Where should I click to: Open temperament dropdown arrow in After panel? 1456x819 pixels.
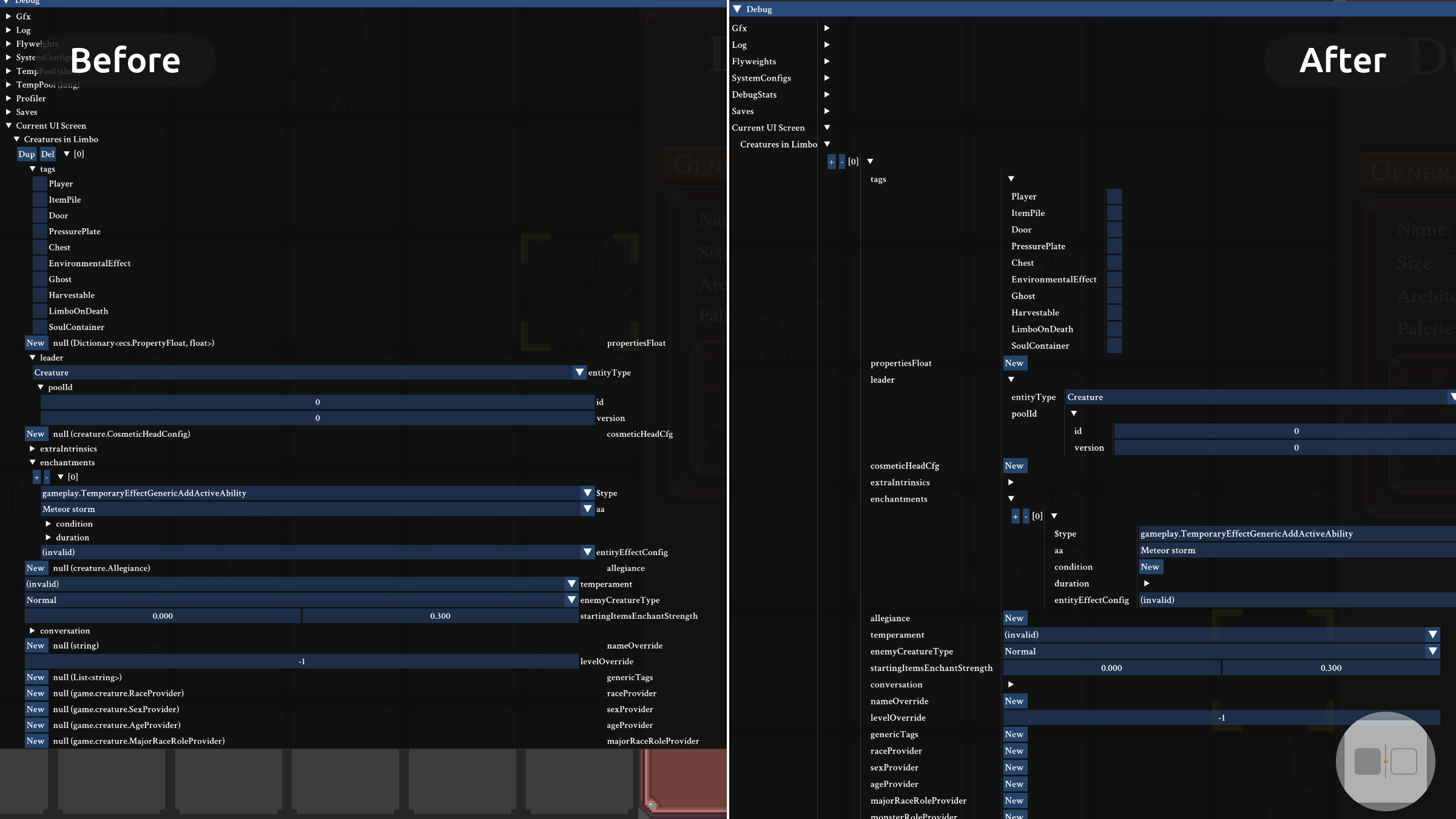tap(1433, 635)
